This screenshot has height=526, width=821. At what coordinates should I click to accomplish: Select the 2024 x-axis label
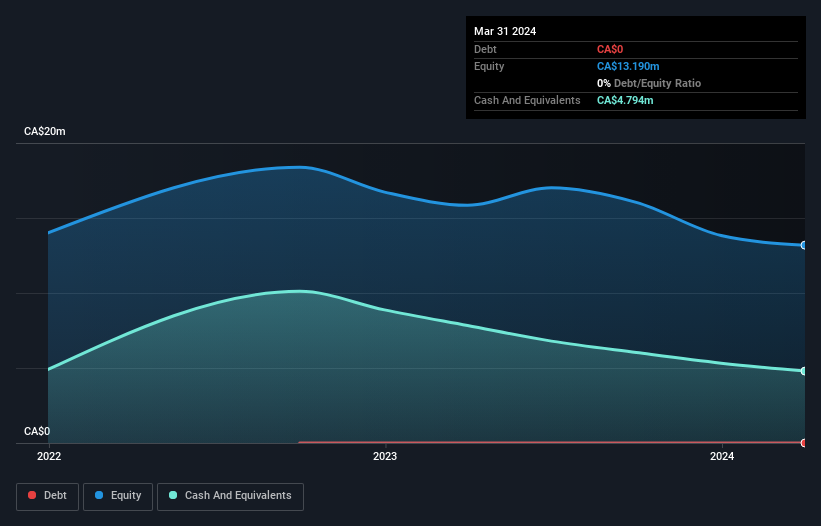722,456
